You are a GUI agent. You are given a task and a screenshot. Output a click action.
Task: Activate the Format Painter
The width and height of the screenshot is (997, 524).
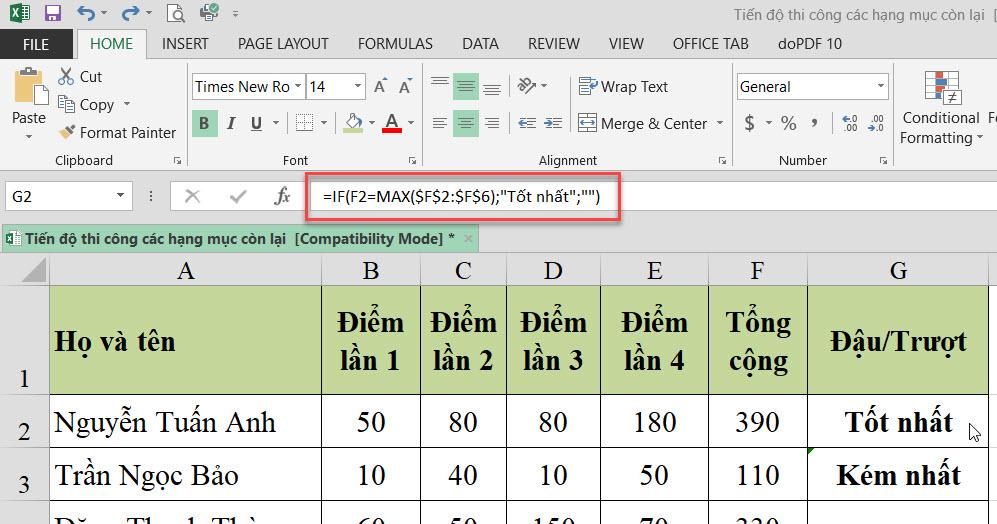(x=117, y=132)
